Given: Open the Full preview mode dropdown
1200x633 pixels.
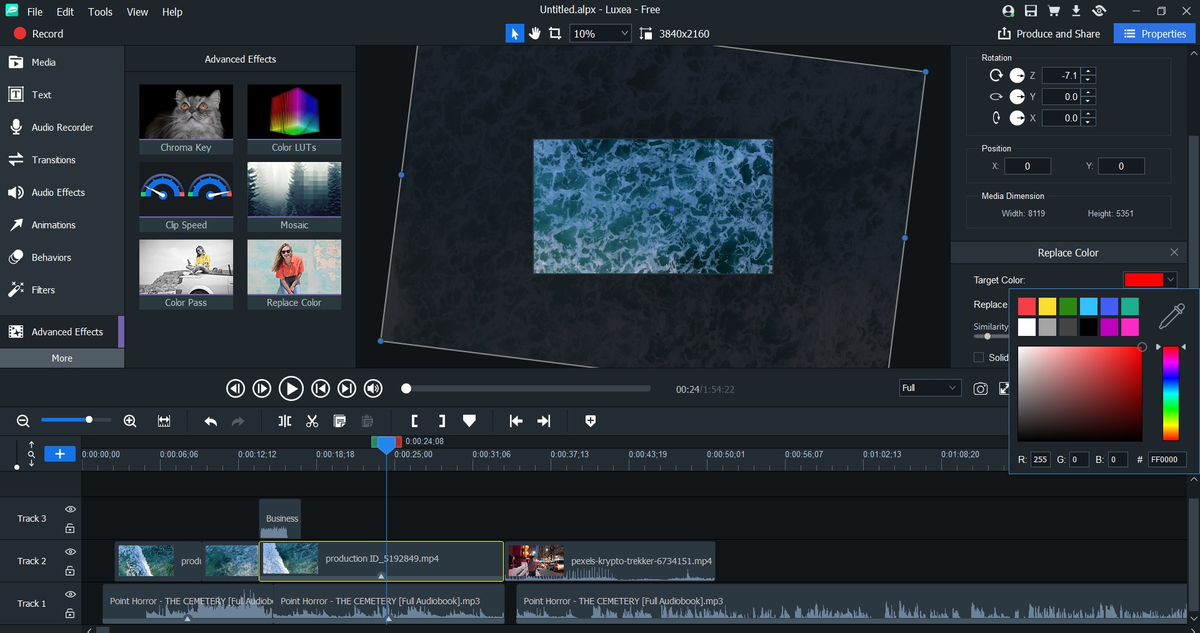Looking at the screenshot, I should pyautogui.click(x=929, y=388).
